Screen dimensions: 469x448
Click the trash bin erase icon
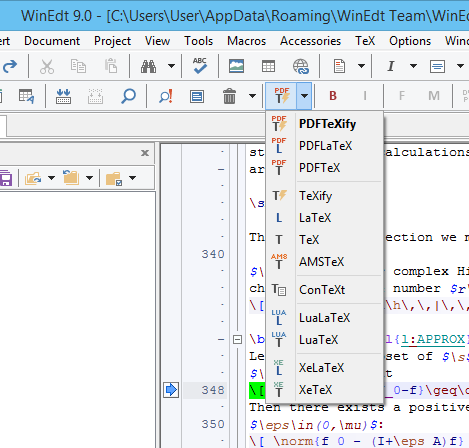click(x=229, y=96)
